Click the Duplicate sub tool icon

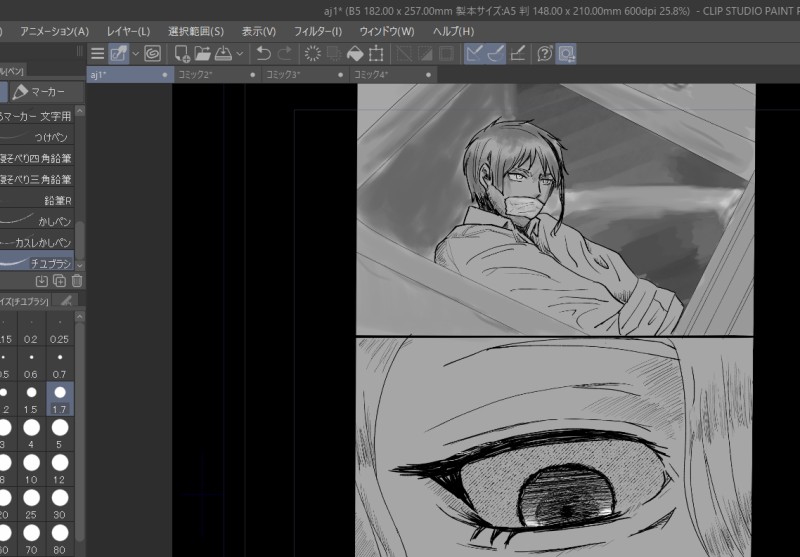pos(59,281)
